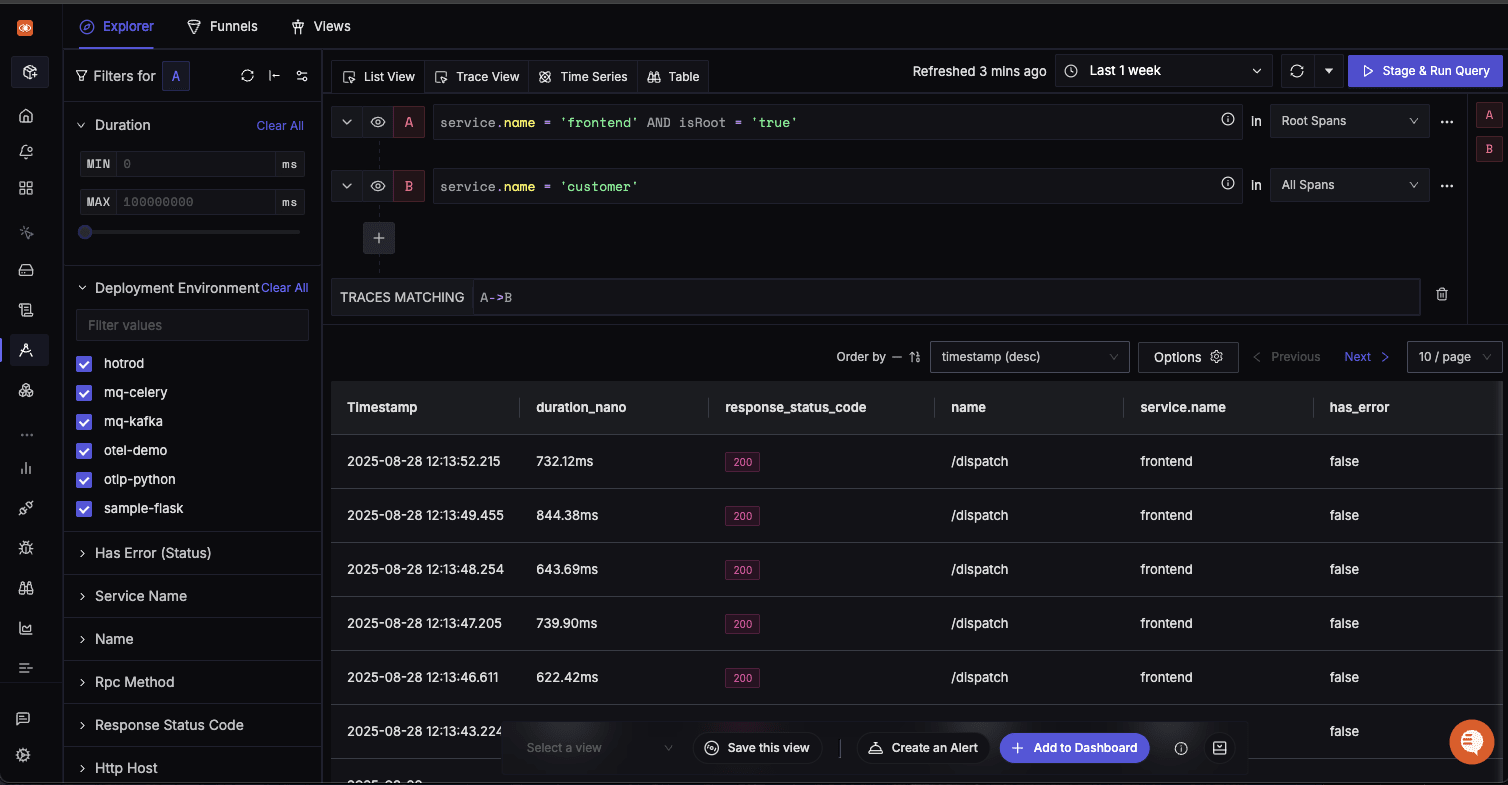Viewport: 1508px width, 785px height.
Task: Open the feedback message icon in sidebar
Action: (23, 718)
